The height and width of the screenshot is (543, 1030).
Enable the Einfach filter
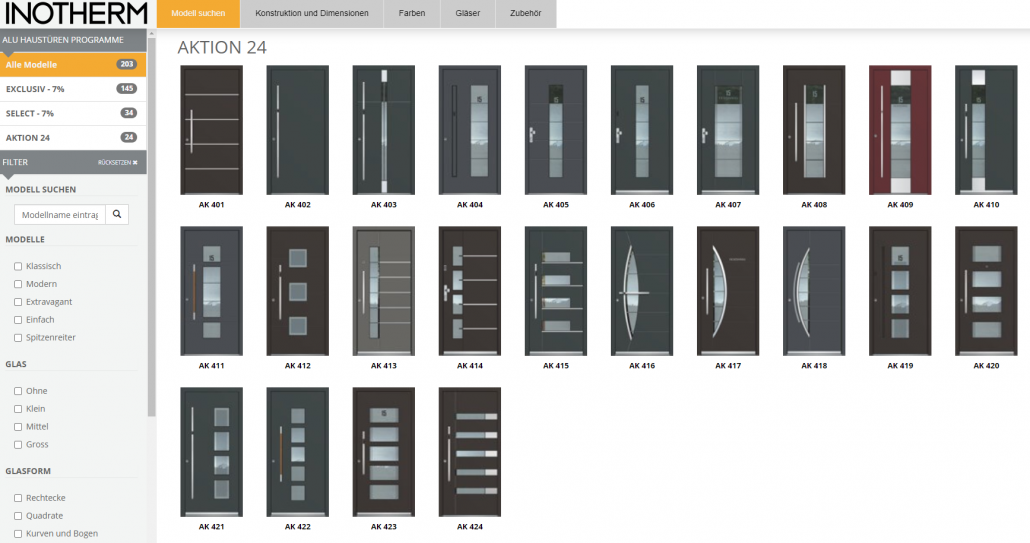coord(18,320)
